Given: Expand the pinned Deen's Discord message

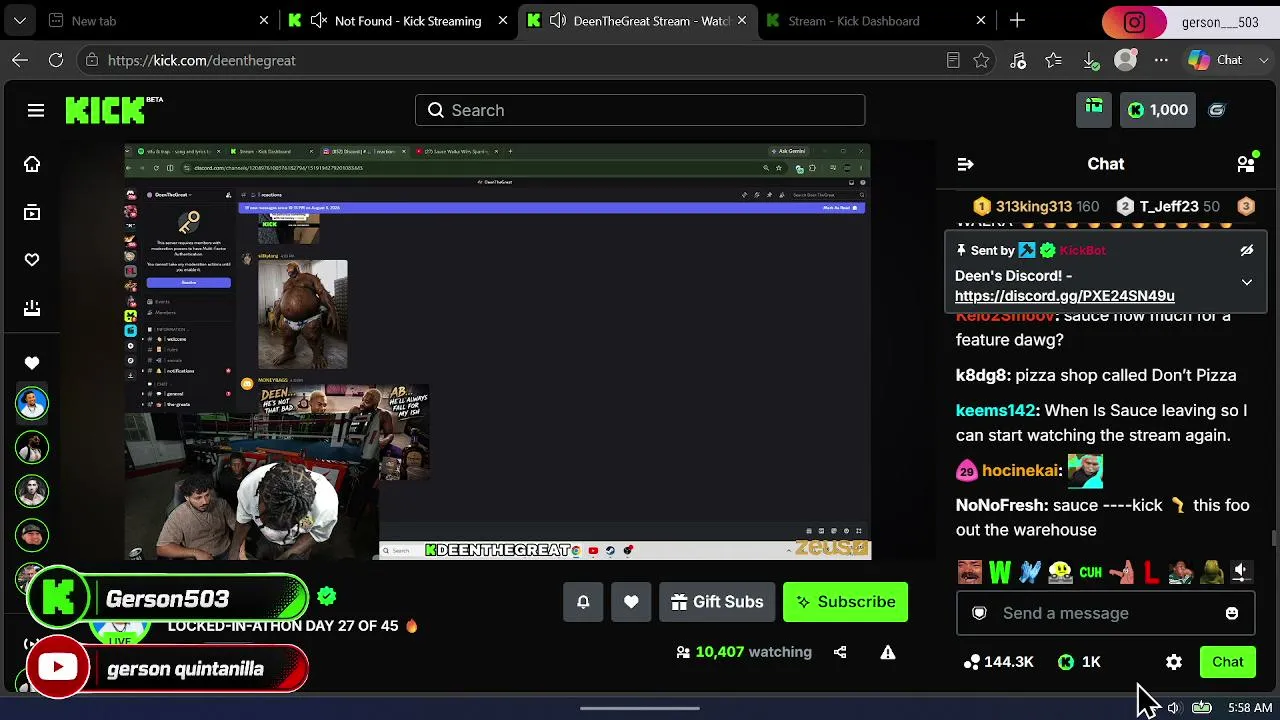Looking at the screenshot, I should (x=1247, y=283).
